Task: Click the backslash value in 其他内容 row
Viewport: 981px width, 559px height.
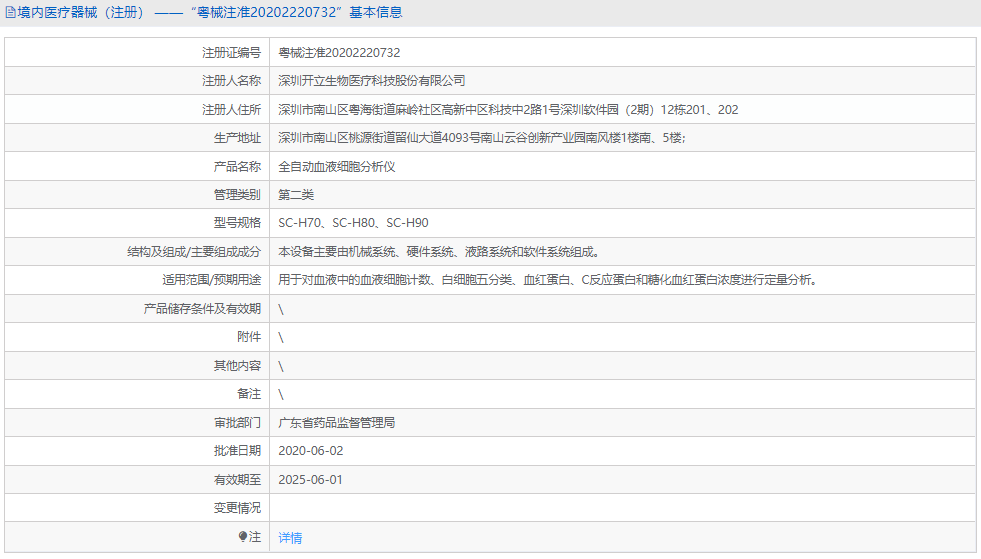Action: (281, 367)
